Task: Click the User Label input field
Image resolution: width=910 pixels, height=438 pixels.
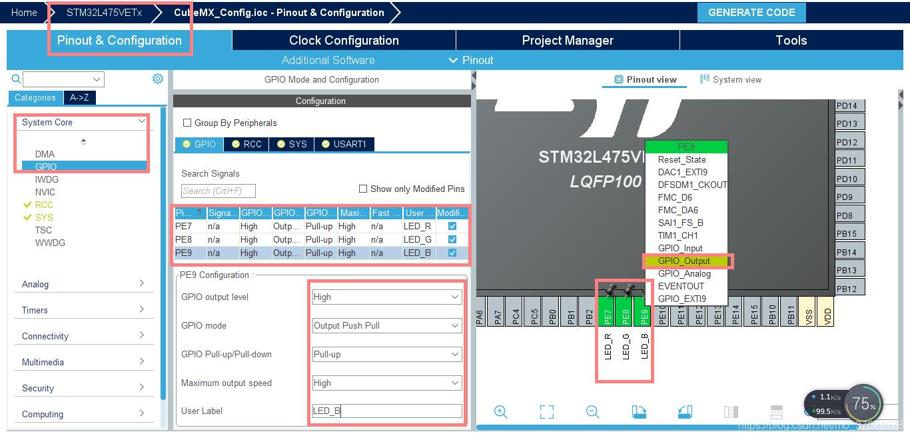Action: 387,411
